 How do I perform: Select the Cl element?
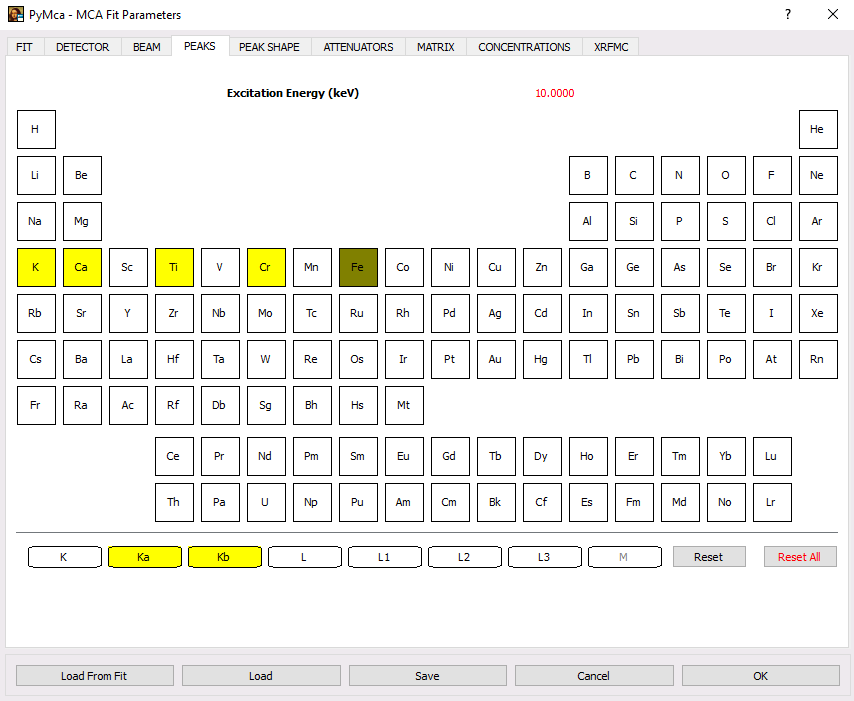(772, 222)
